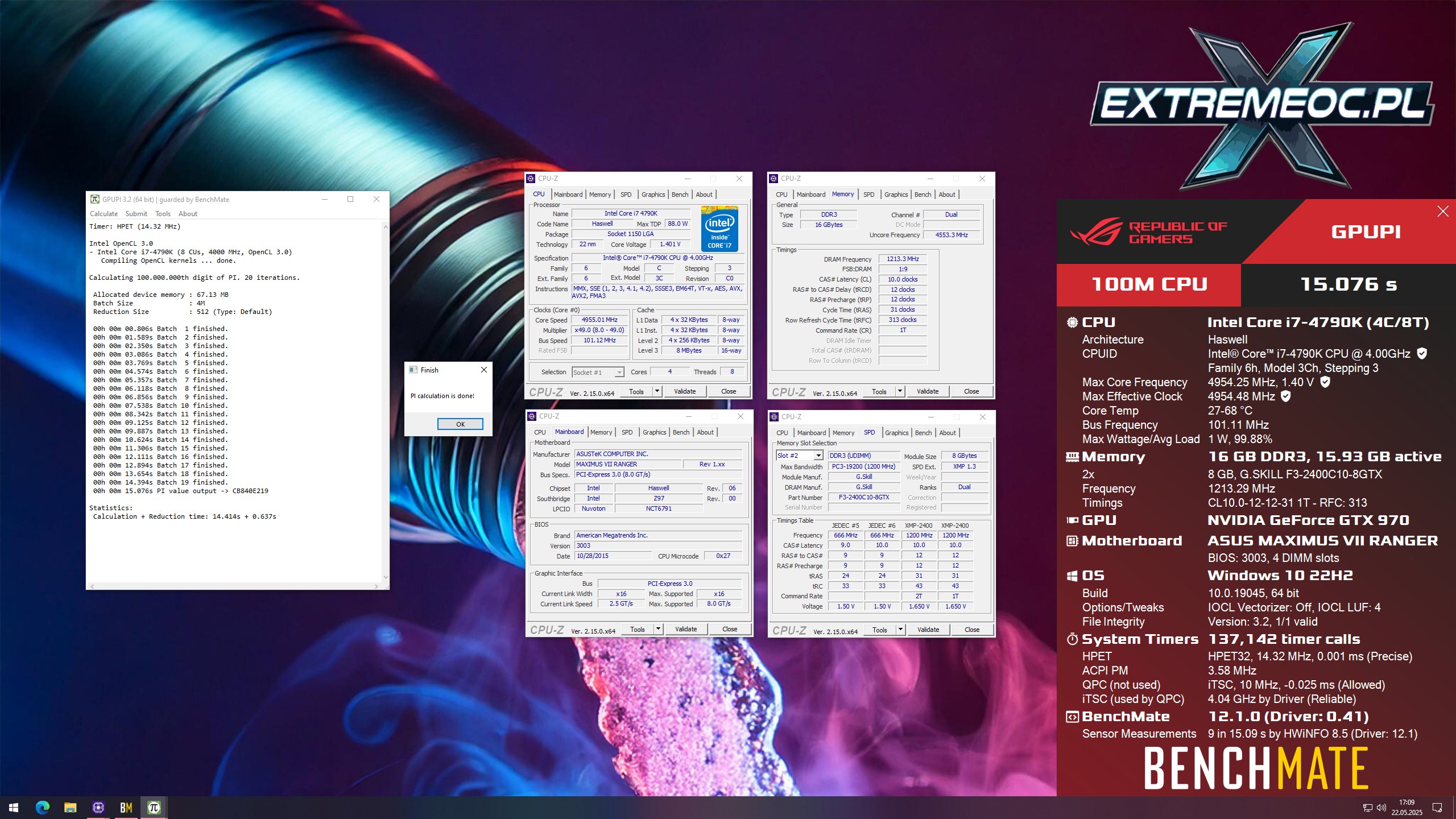
Task: Click Validate in CPU-Z SPD window
Action: click(x=928, y=630)
